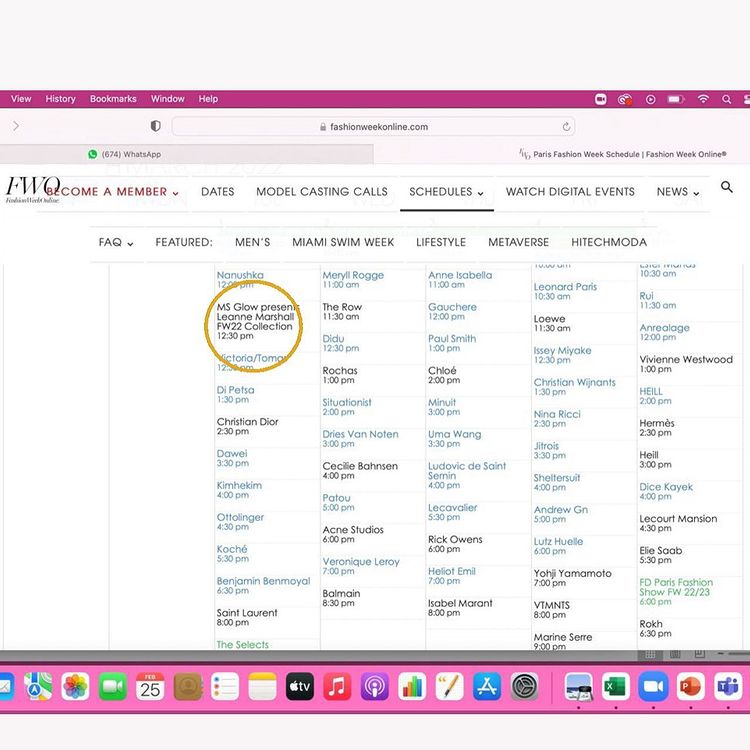Switch to Excel in the dock
The width and height of the screenshot is (750, 750).
coord(616,686)
